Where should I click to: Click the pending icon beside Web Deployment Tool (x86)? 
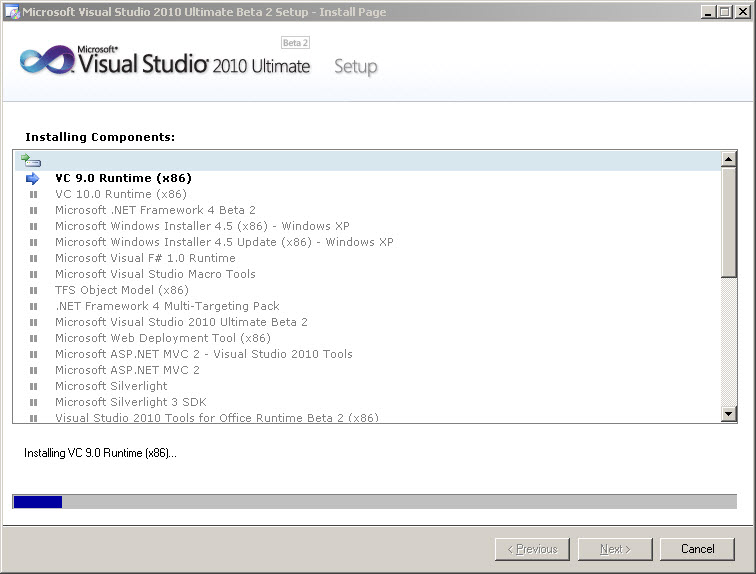click(x=33, y=338)
